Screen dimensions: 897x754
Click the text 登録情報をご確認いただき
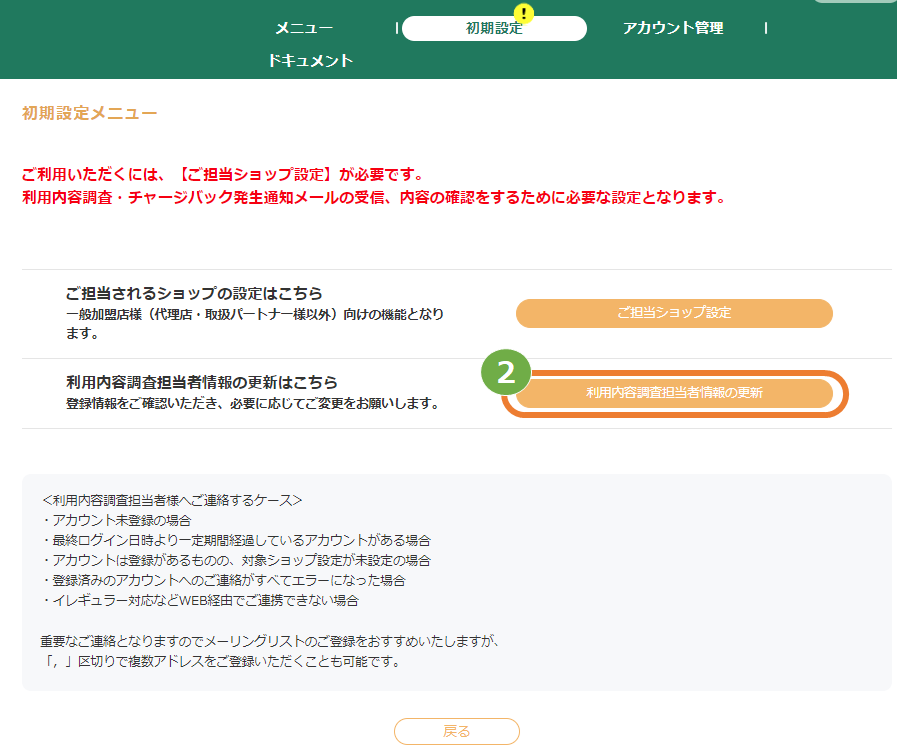143,403
